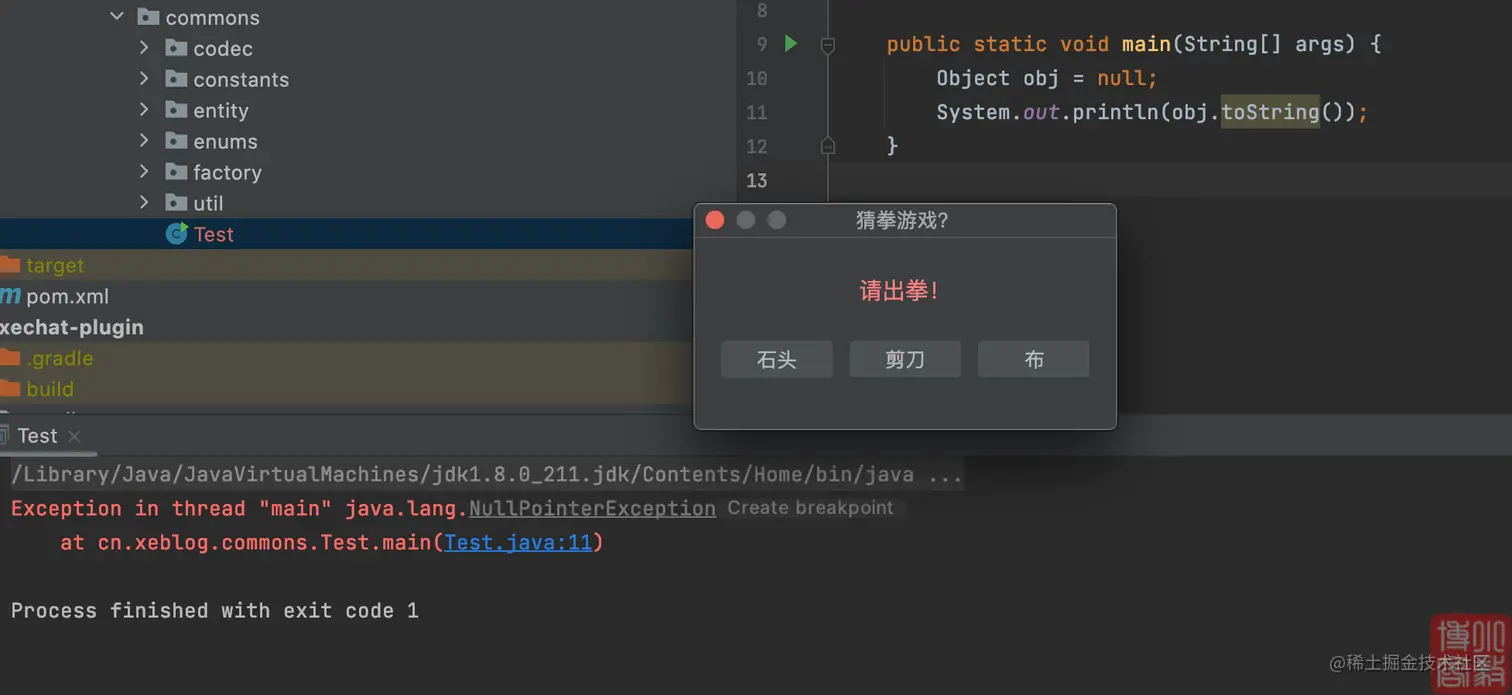Close the 猜拳游戏 dialog with red button
This screenshot has width=1512, height=695.
click(715, 220)
